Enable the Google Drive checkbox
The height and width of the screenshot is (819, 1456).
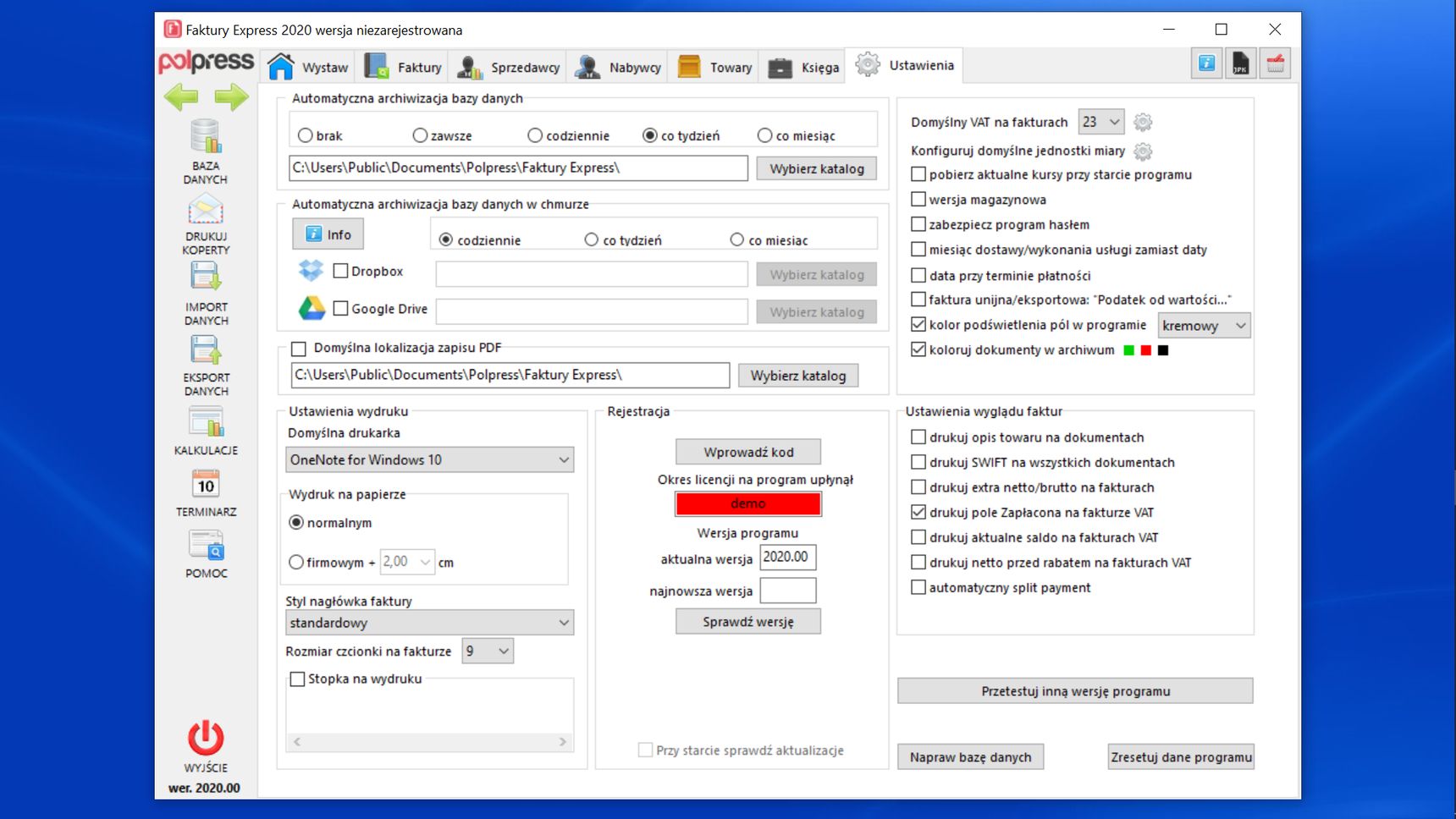tap(341, 309)
